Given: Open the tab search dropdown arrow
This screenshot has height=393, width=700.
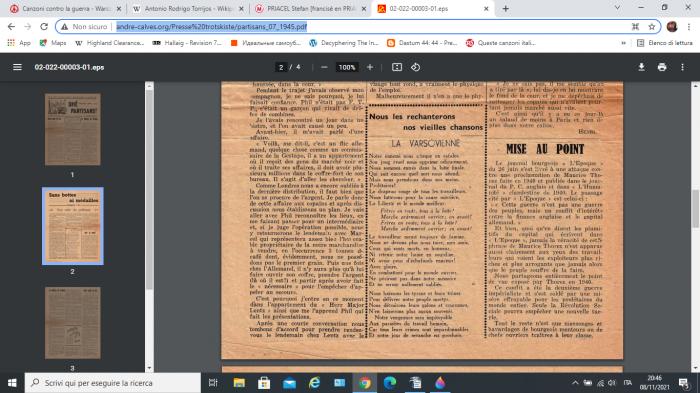Looking at the screenshot, I should (617, 8).
